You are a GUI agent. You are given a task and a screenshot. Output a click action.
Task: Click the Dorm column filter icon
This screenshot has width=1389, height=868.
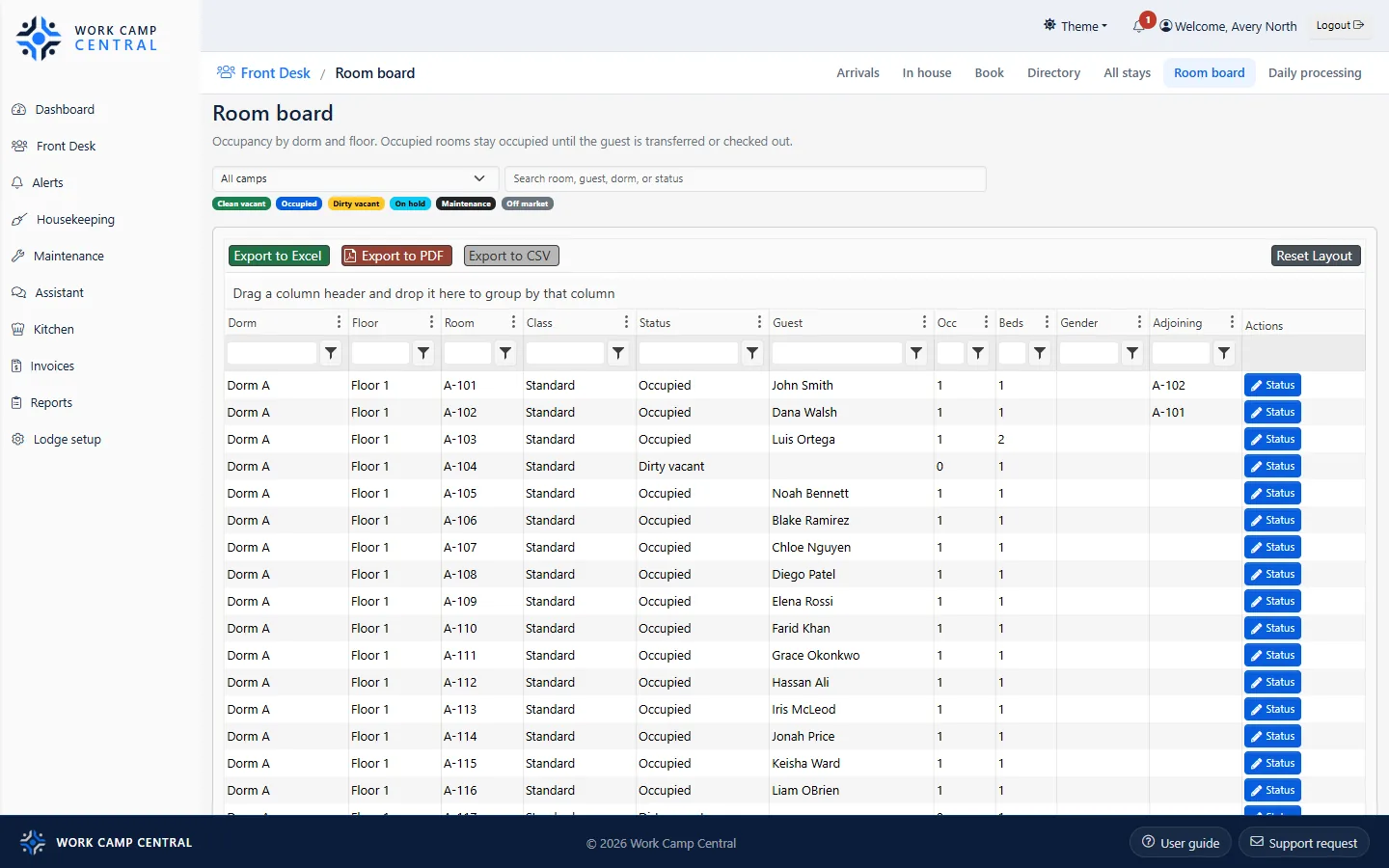pyautogui.click(x=331, y=353)
